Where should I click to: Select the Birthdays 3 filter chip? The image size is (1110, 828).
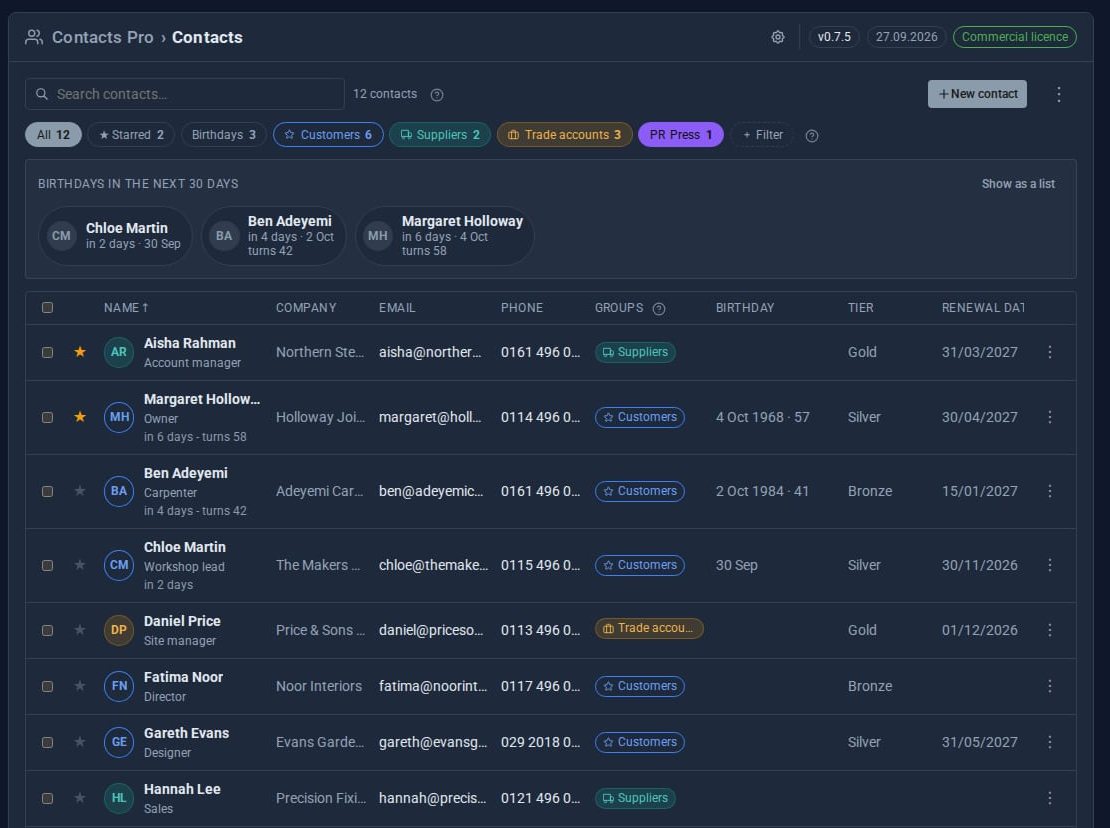tap(224, 134)
